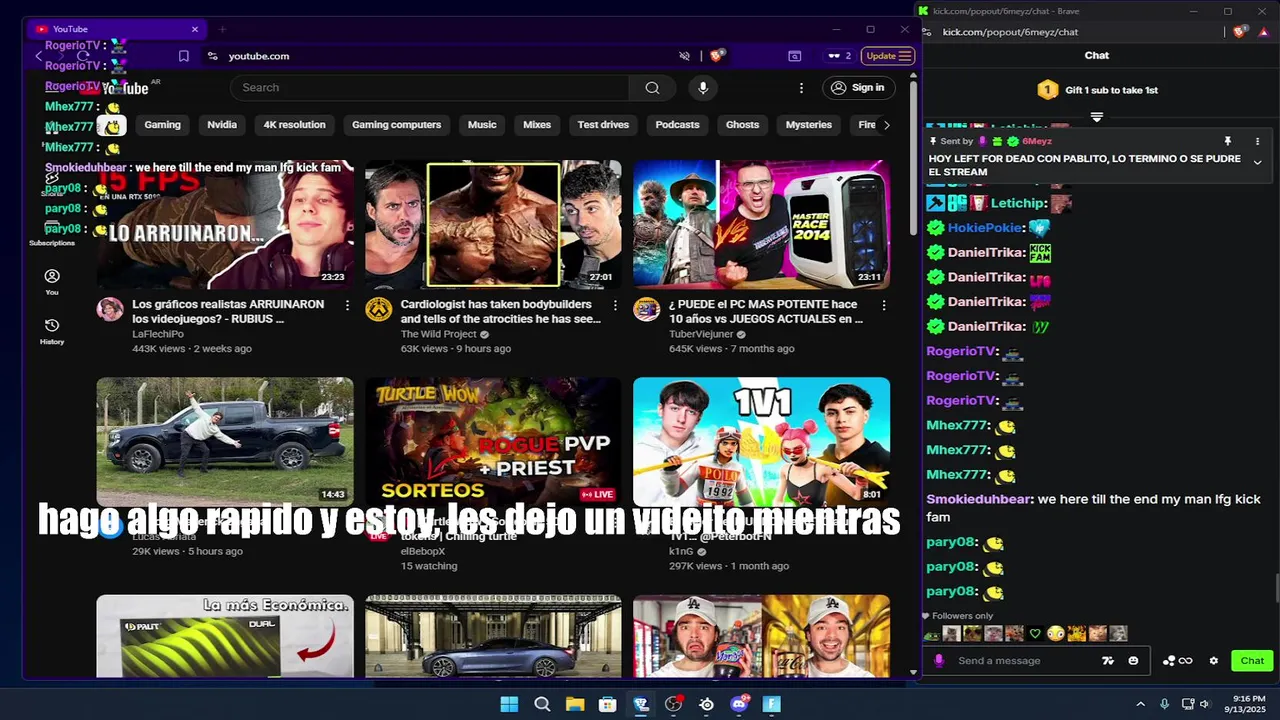
Task: Select the Gaming category chip
Action: click(x=162, y=125)
